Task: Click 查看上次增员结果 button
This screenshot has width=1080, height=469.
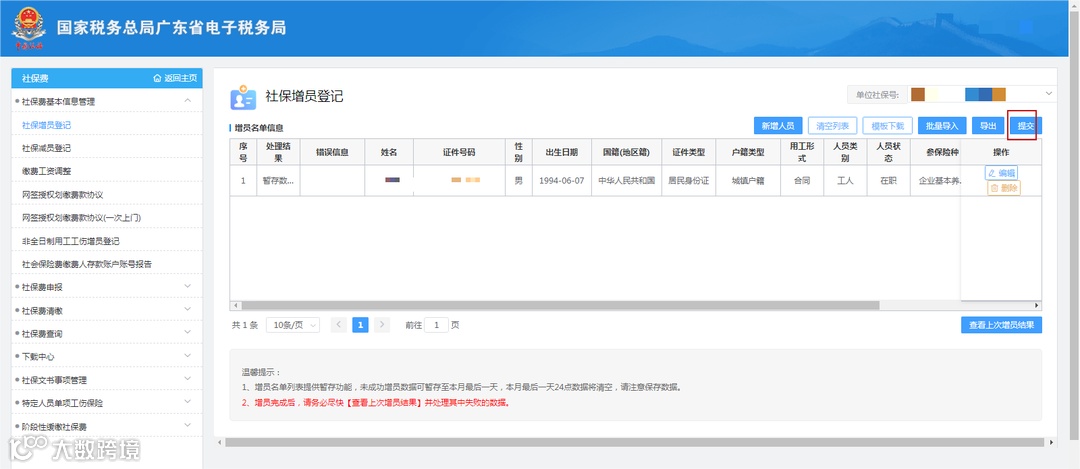Action: (x=1001, y=325)
